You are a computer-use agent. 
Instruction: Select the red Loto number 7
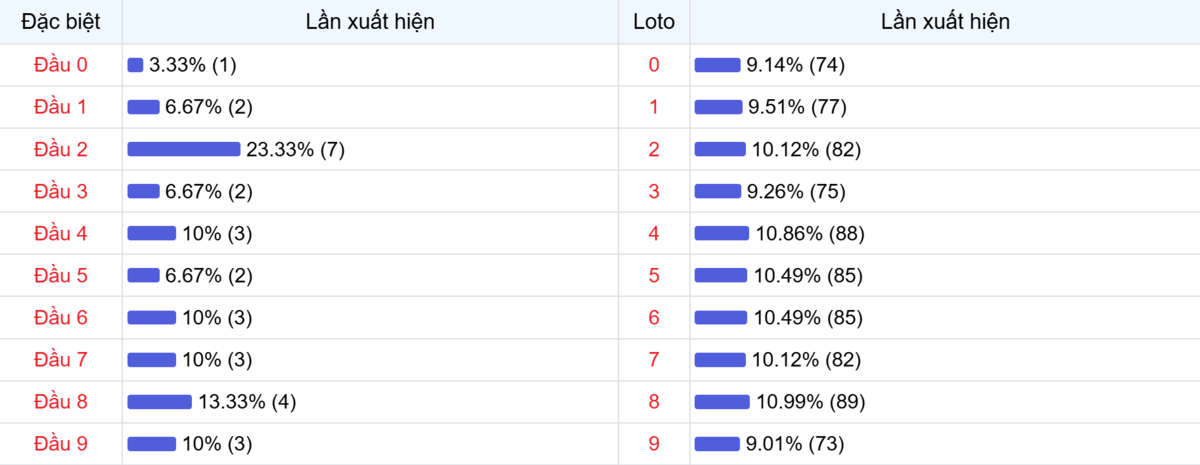click(654, 359)
